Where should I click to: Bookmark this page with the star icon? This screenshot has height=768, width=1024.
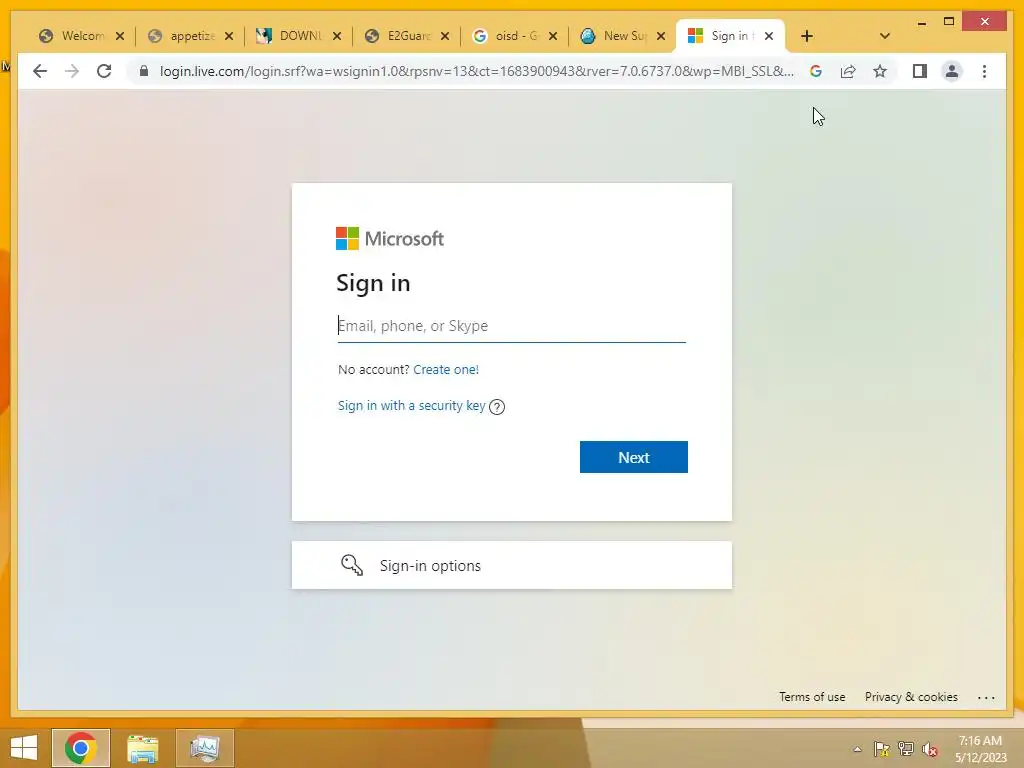(880, 71)
